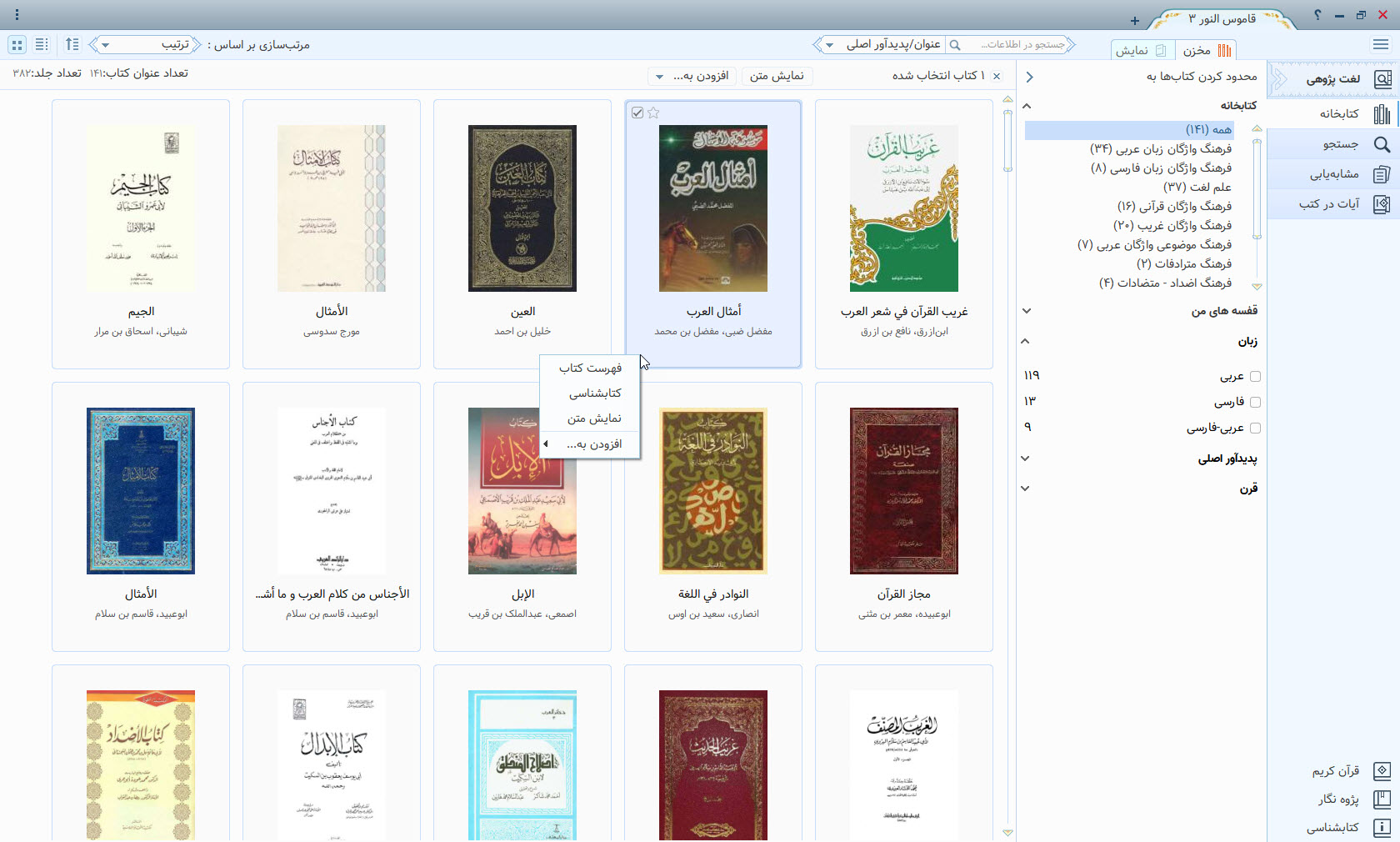Choose نمایش متن from context menu

click(590, 418)
